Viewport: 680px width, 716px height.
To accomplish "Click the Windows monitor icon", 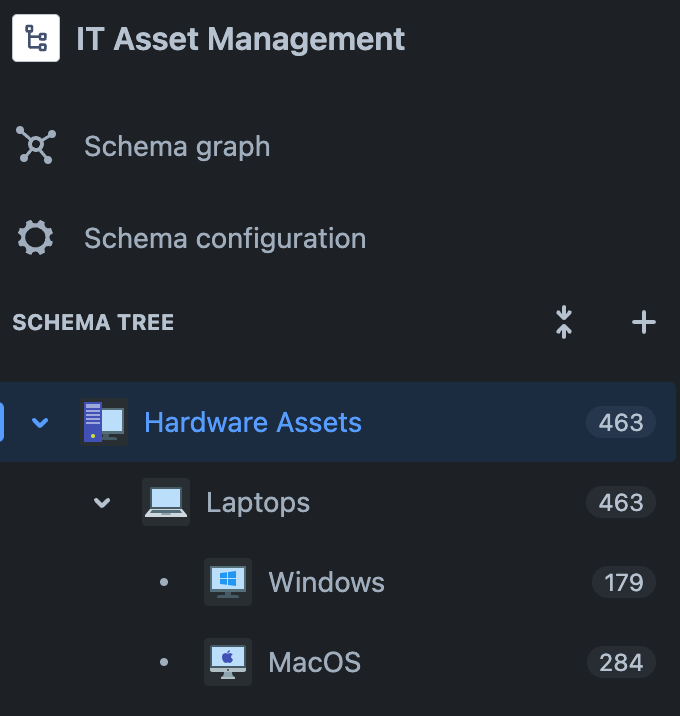I will click(228, 582).
